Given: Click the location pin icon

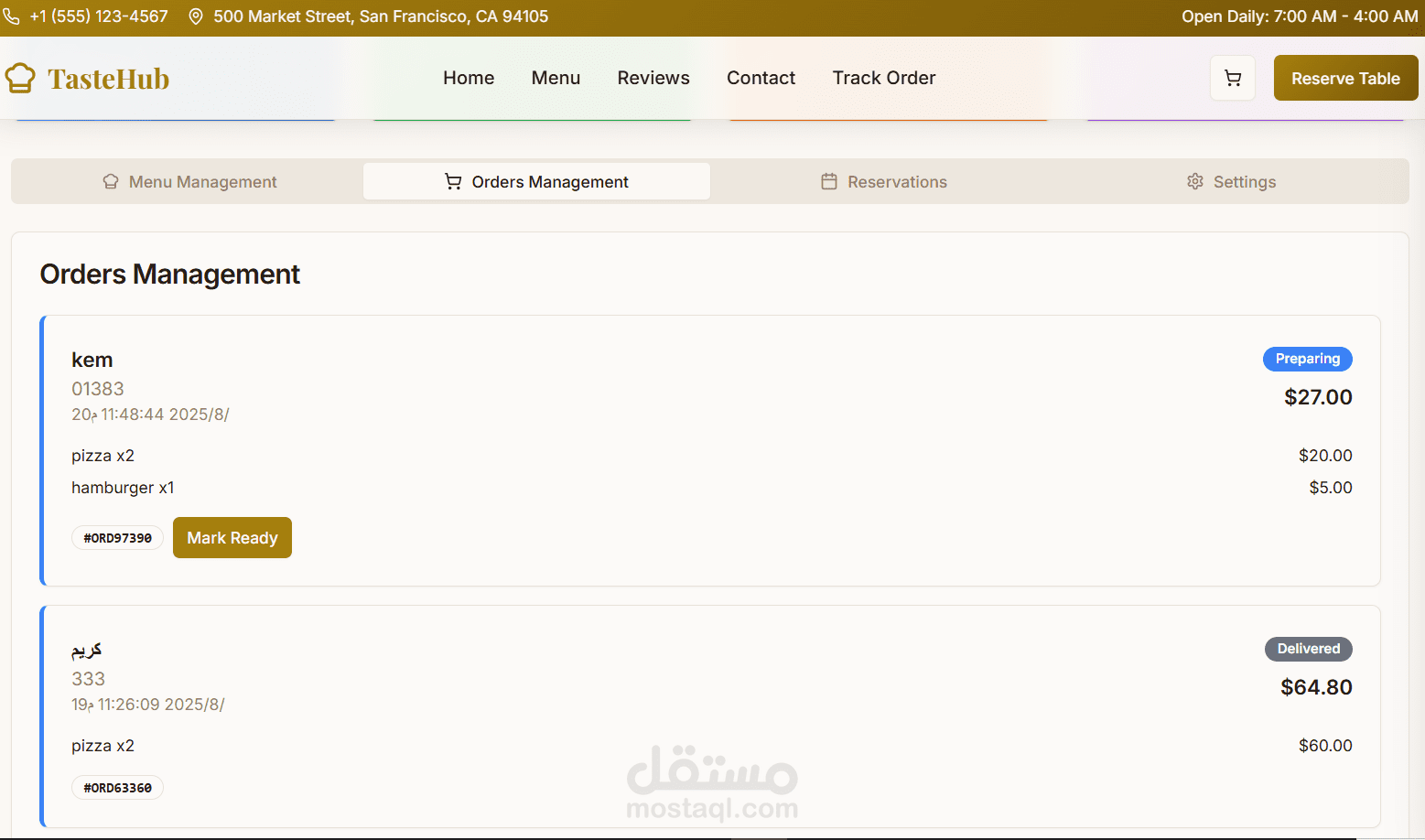Looking at the screenshot, I should [196, 16].
